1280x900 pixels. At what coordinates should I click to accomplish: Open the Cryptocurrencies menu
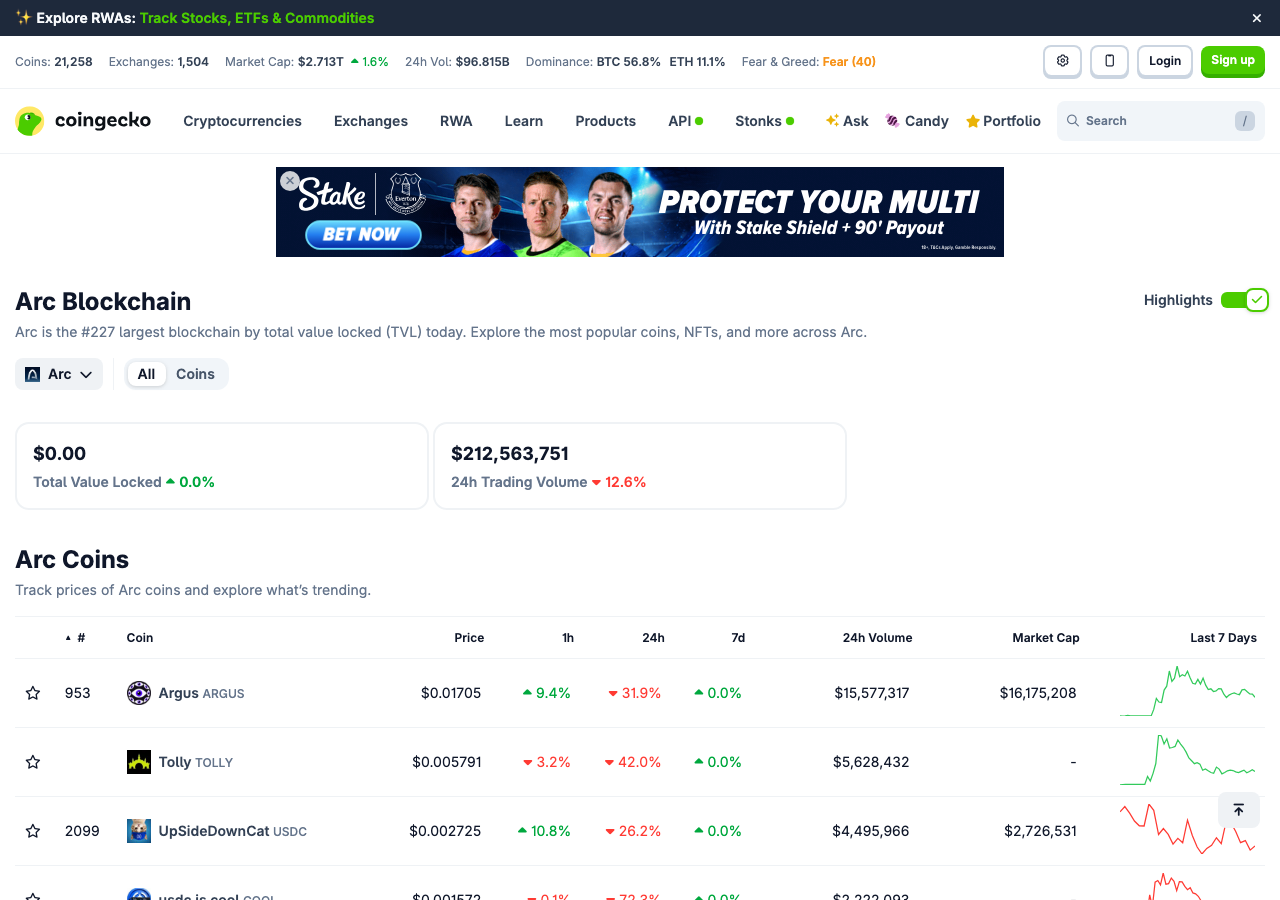[x=242, y=121]
